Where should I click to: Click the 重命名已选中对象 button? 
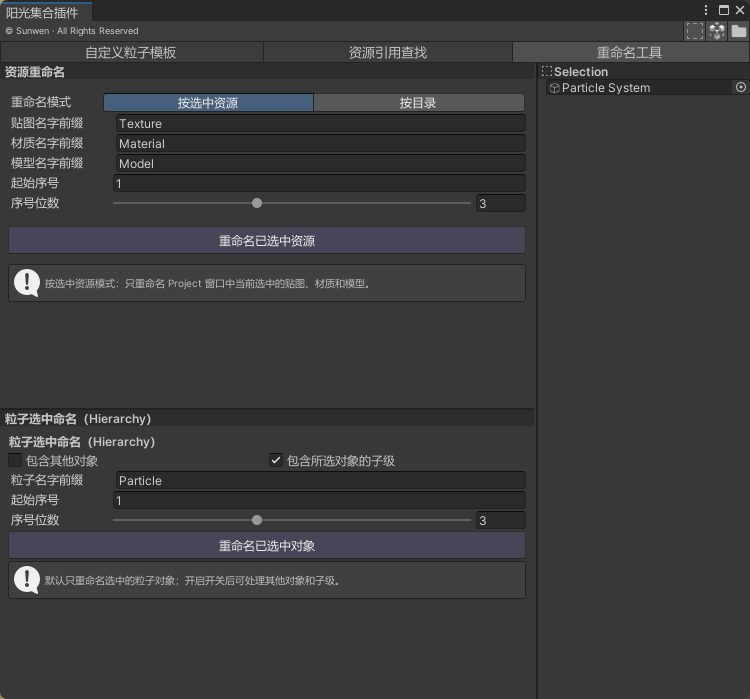[267, 545]
